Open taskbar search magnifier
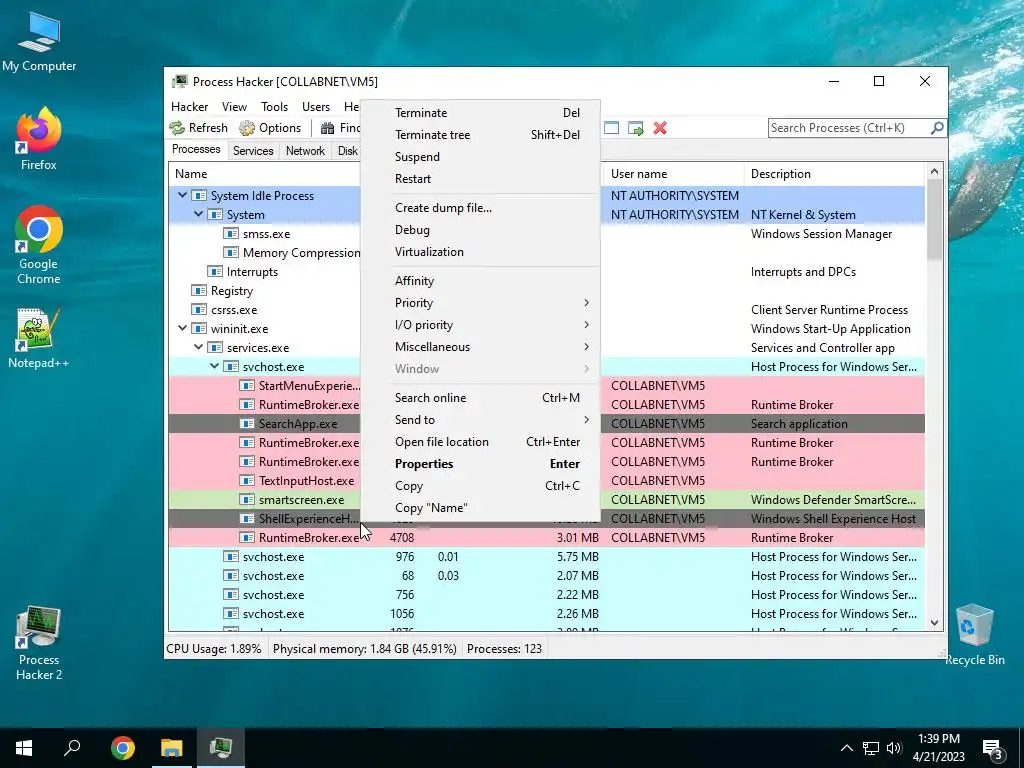 72,748
